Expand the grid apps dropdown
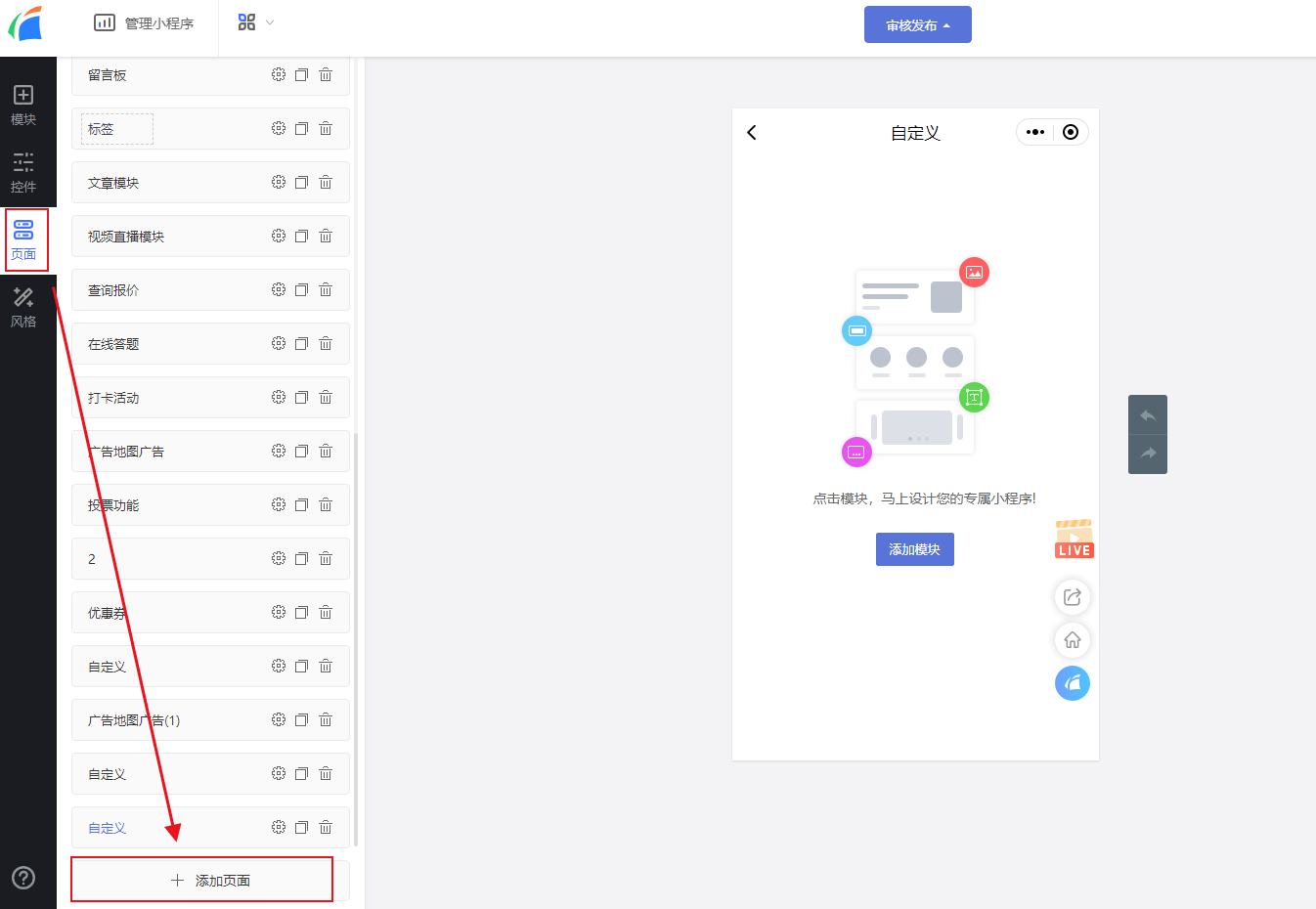The image size is (1316, 909). click(256, 22)
